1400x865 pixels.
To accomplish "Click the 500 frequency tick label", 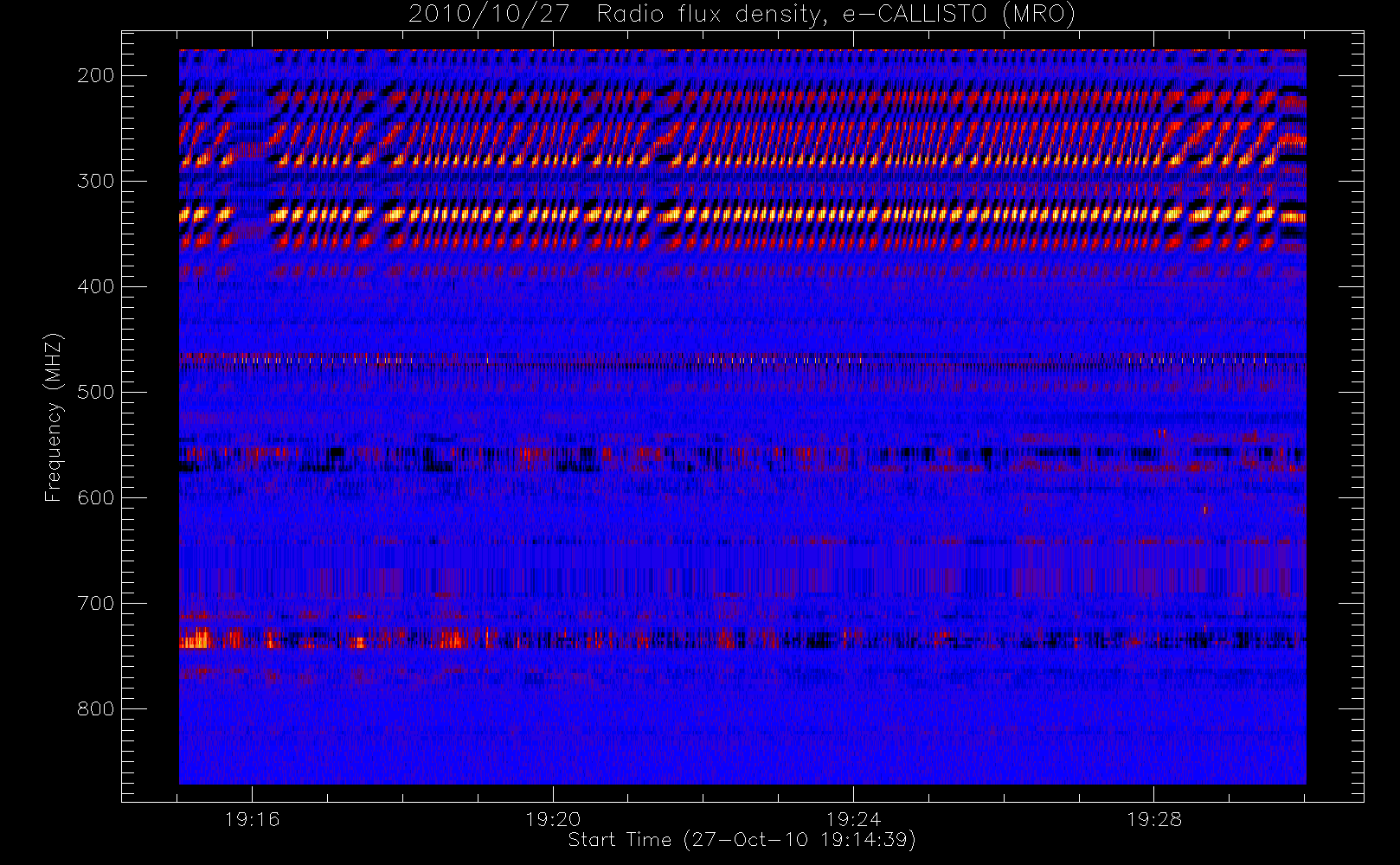I will 96,392.
